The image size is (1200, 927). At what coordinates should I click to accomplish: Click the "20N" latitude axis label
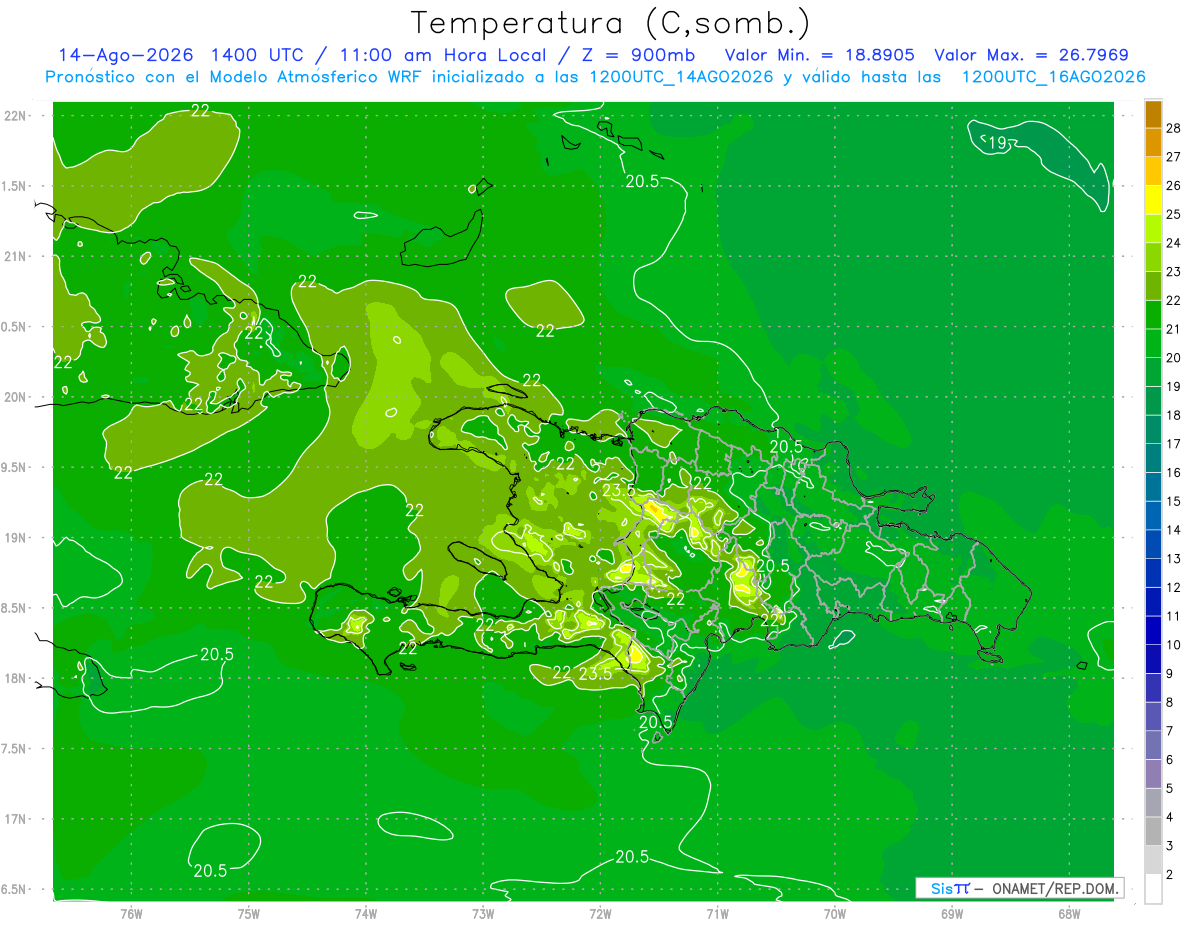click(x=14, y=397)
